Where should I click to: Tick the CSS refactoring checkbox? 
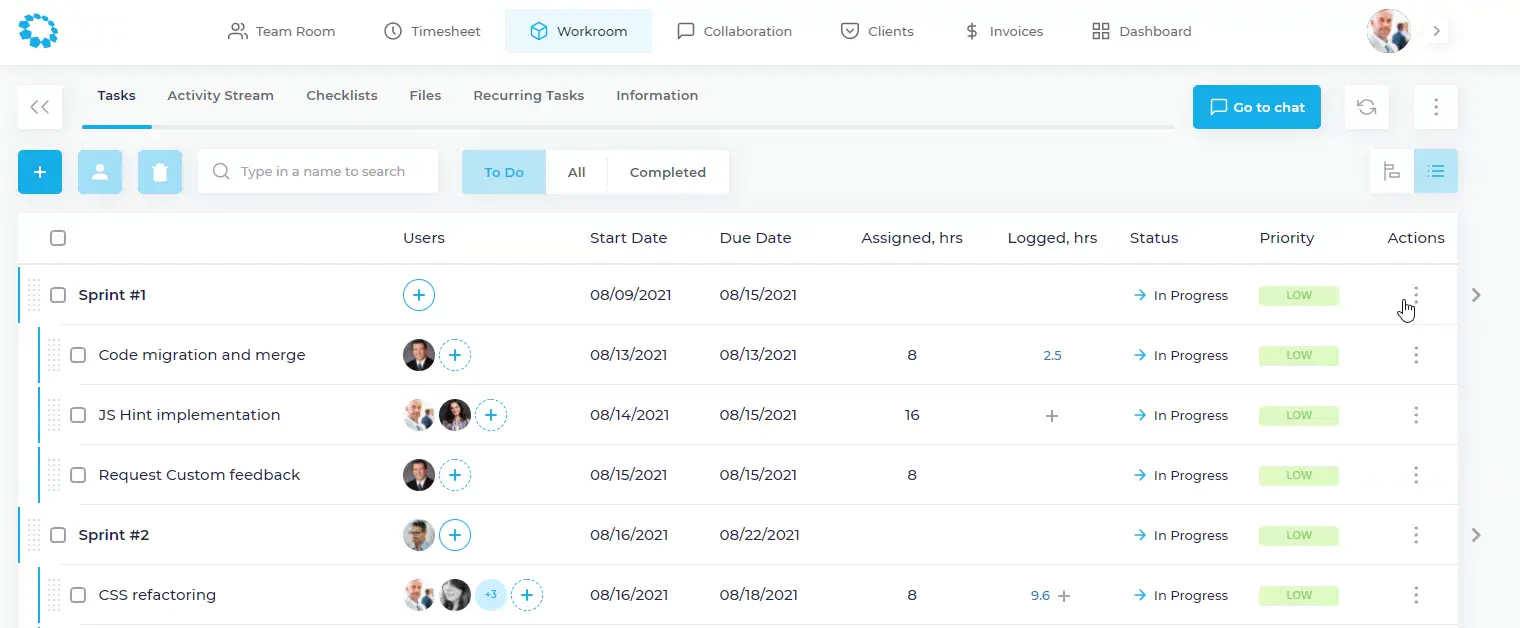click(78, 595)
